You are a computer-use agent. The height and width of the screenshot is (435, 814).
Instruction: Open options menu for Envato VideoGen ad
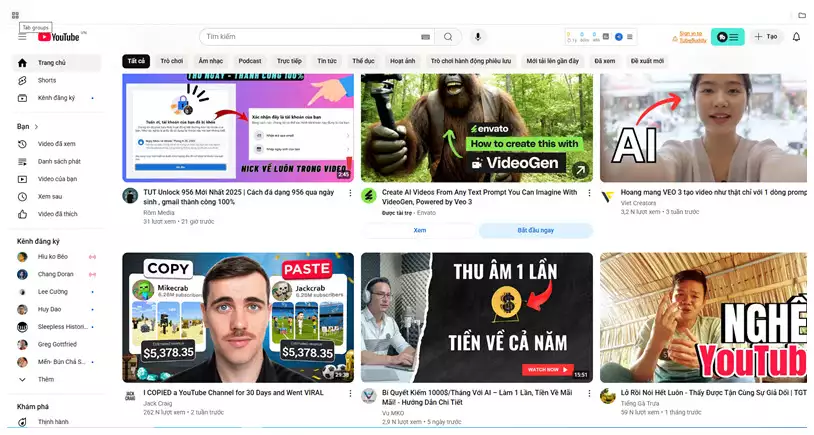coord(589,193)
